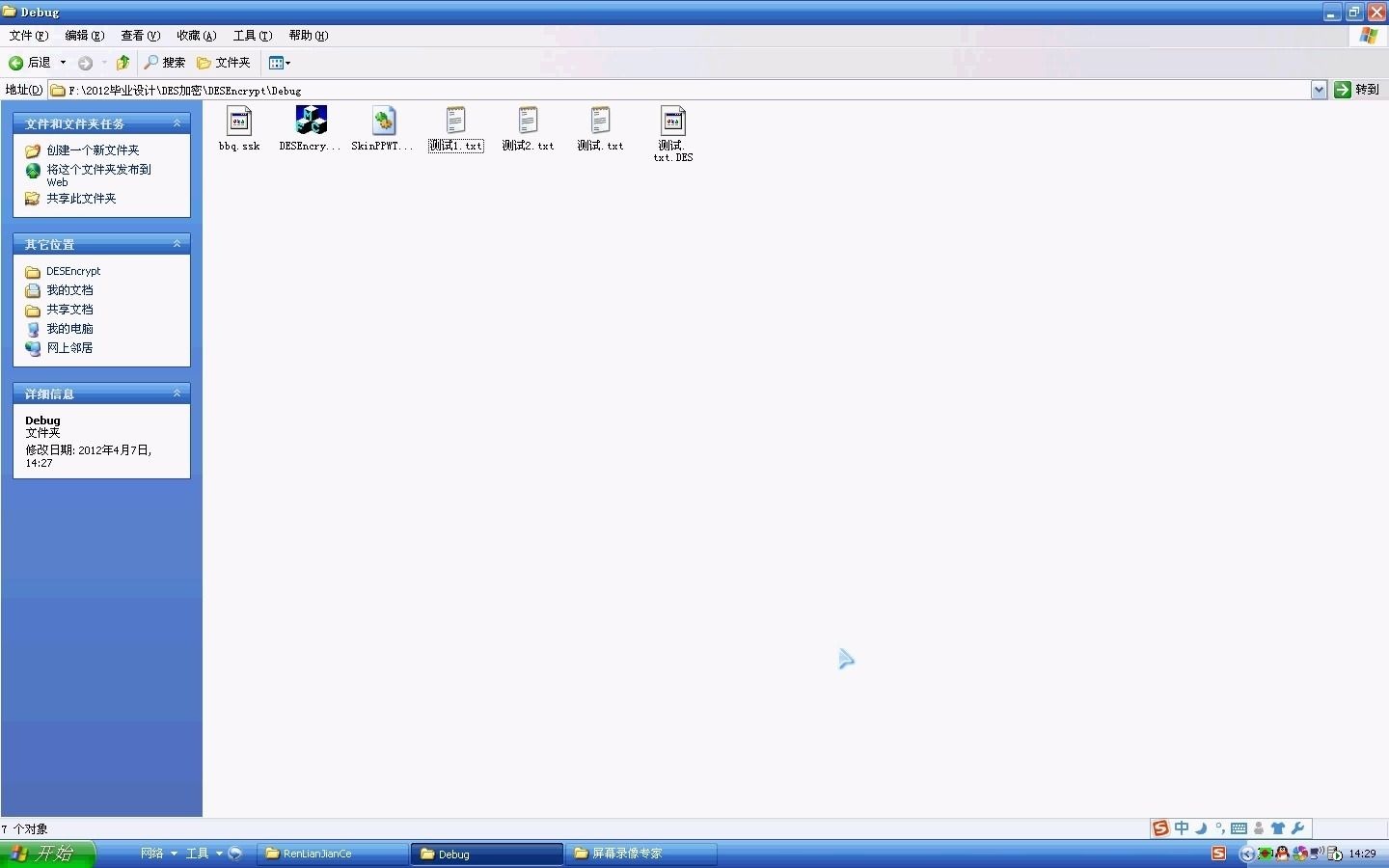The height and width of the screenshot is (868, 1389).
Task: Click the 转到 (Go) button
Action: [1357, 90]
